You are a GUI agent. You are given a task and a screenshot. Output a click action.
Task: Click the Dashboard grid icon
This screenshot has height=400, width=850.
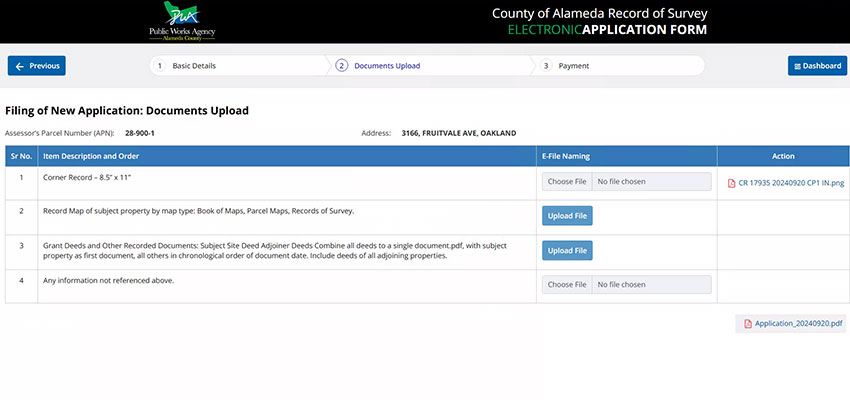coord(797,66)
